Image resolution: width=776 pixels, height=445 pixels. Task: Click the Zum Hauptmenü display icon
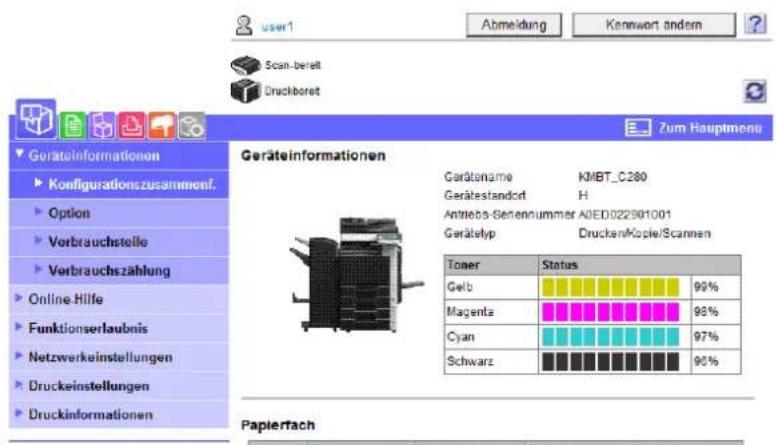[x=637, y=128]
